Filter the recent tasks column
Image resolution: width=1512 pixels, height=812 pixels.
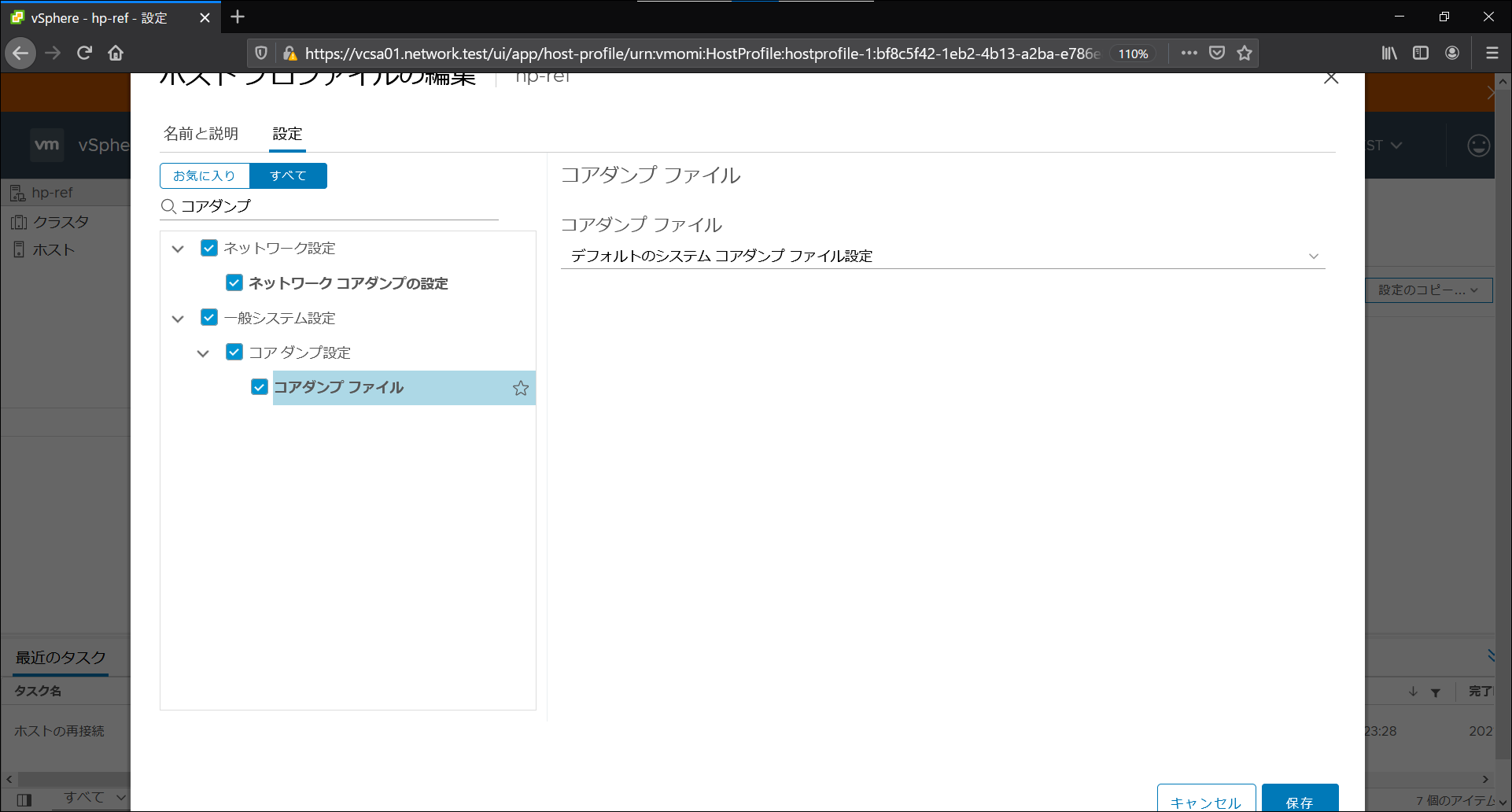click(x=1436, y=692)
